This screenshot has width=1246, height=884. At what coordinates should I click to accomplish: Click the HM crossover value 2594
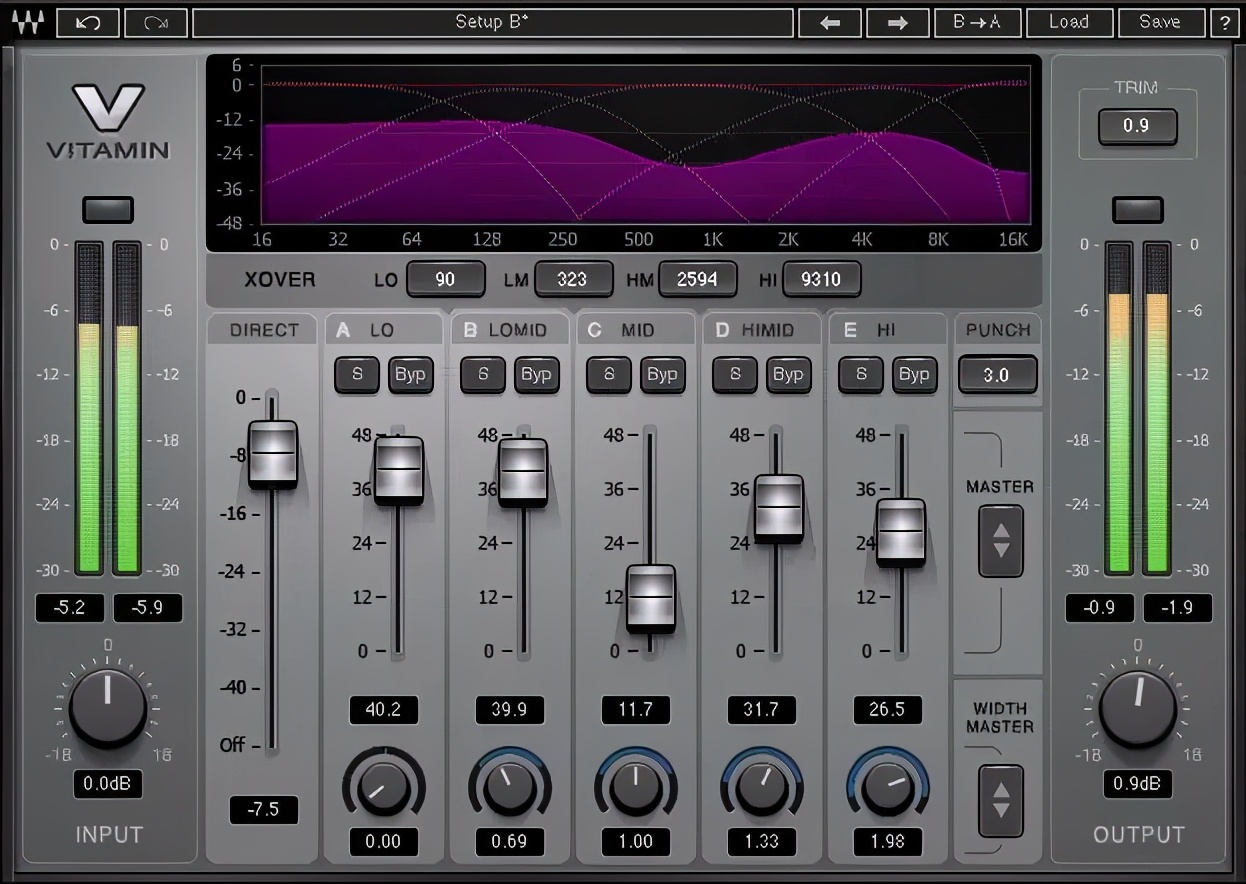[x=697, y=279]
